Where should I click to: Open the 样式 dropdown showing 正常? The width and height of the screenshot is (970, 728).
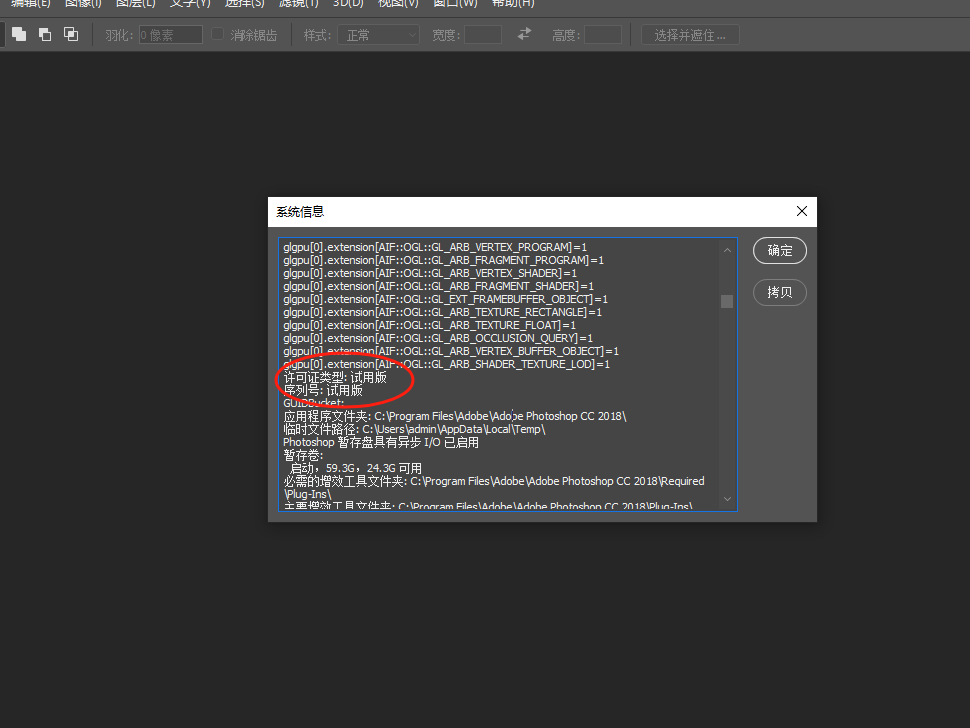click(x=379, y=35)
